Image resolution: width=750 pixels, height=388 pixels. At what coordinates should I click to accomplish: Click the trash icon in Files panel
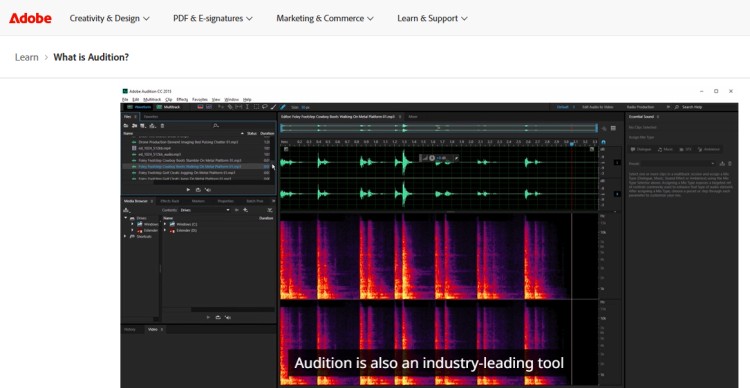162,125
